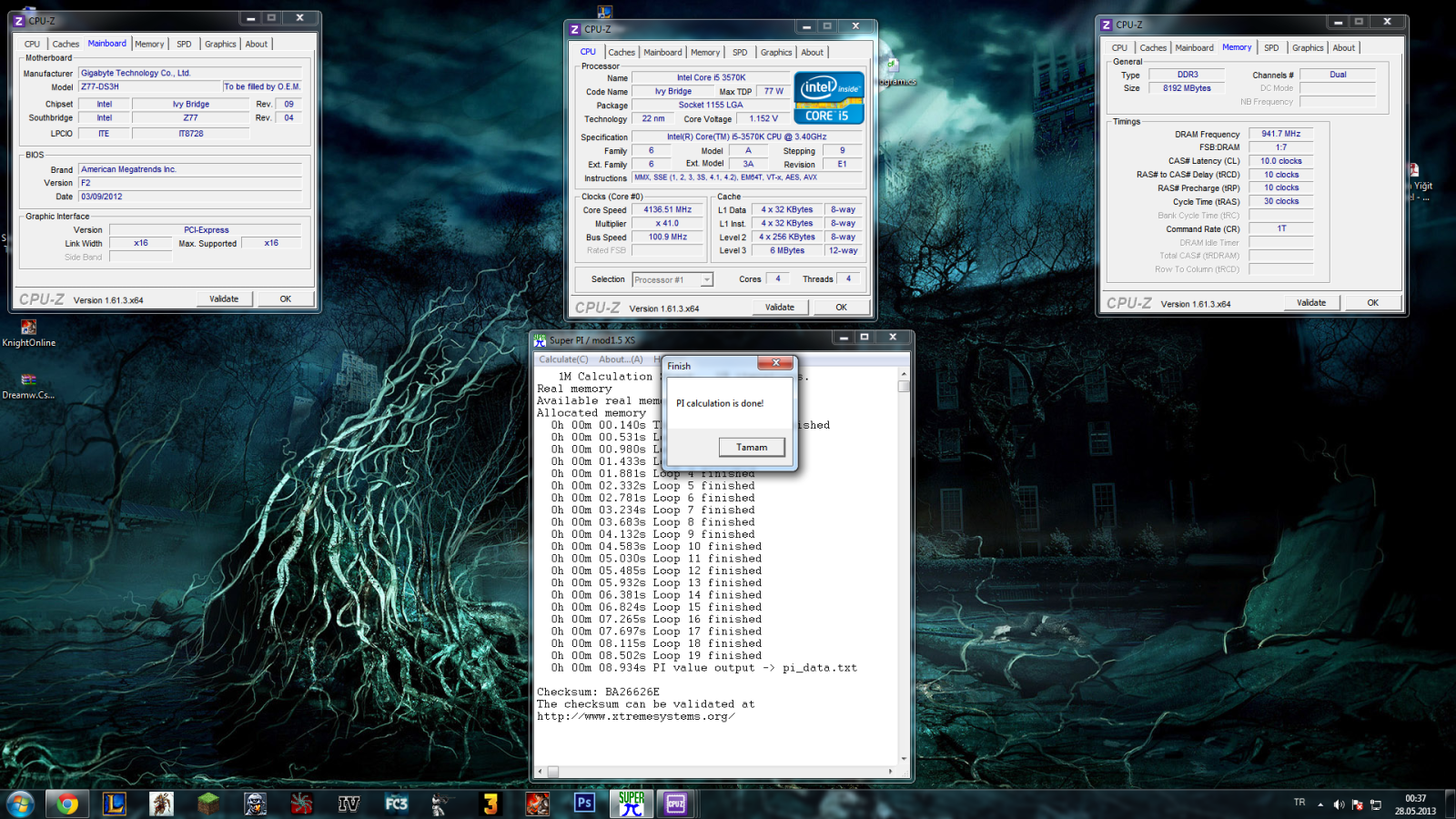Switch to CPU tab in the Memory CPU-Z window
The width and height of the screenshot is (1456, 819).
1119,48
